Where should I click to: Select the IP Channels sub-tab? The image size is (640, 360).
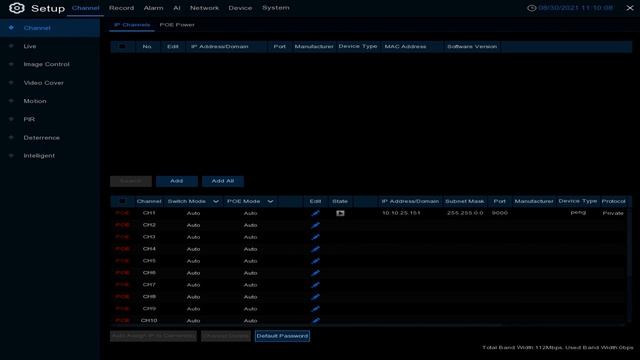(x=132, y=25)
